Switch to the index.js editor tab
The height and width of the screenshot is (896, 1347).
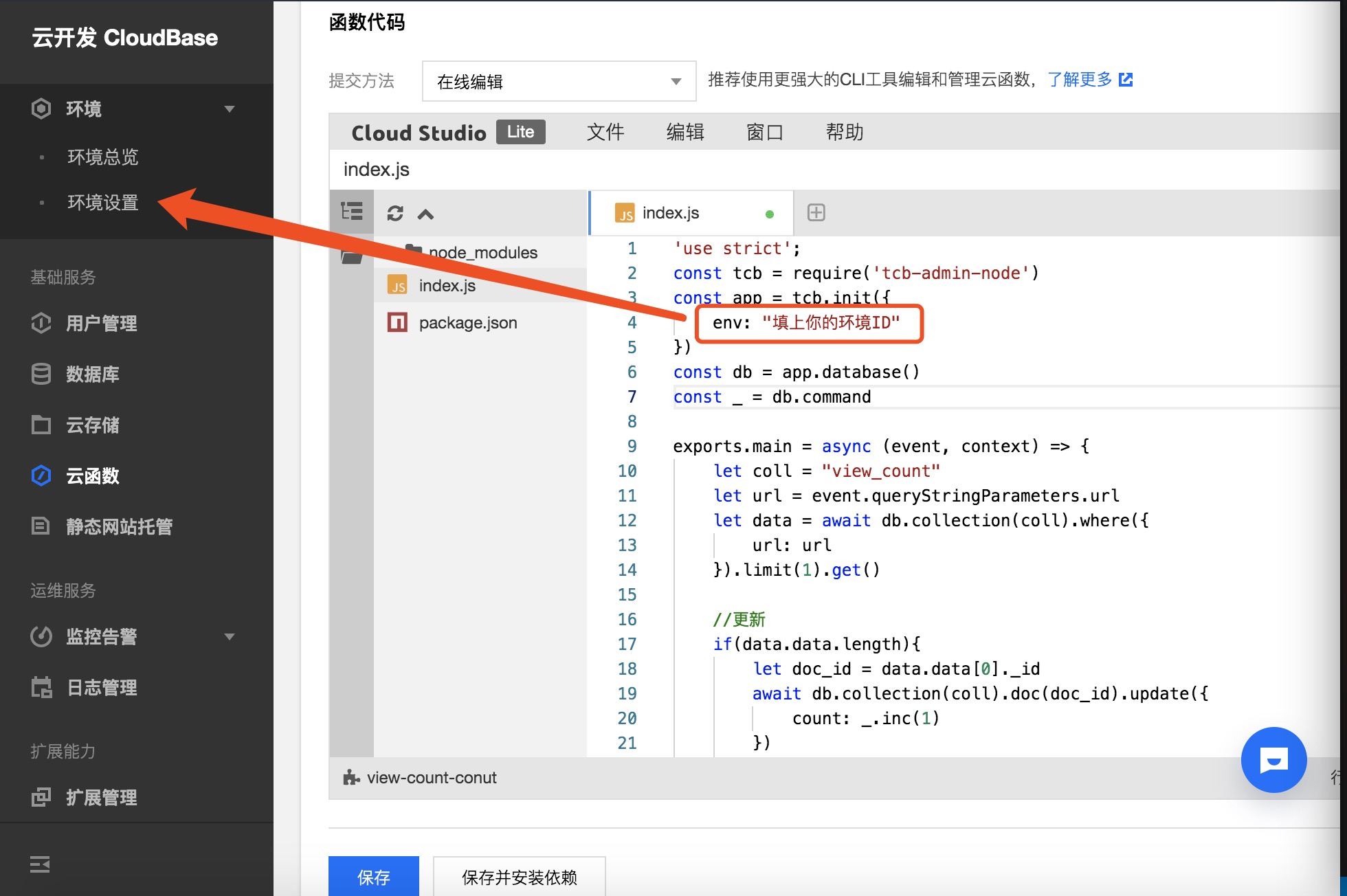coord(691,213)
